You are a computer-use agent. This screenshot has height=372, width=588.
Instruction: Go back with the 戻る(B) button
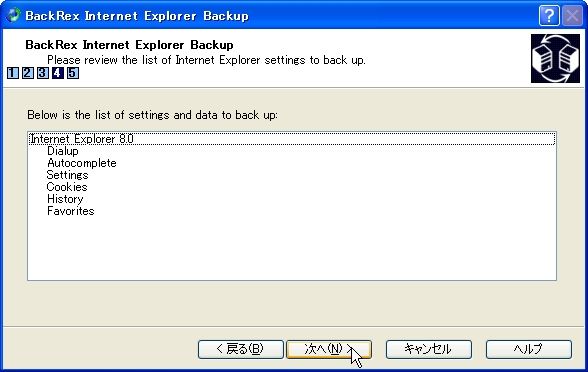tap(241, 349)
